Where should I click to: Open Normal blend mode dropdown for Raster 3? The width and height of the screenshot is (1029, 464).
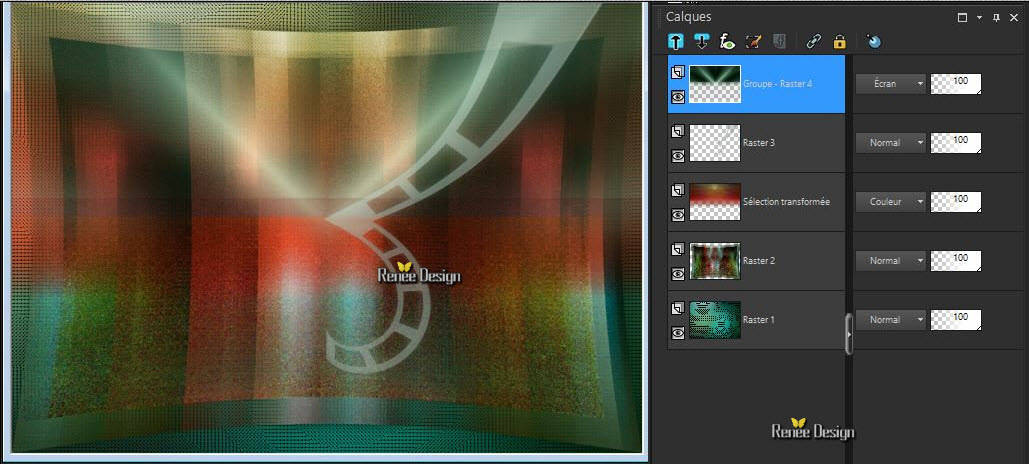(x=891, y=142)
